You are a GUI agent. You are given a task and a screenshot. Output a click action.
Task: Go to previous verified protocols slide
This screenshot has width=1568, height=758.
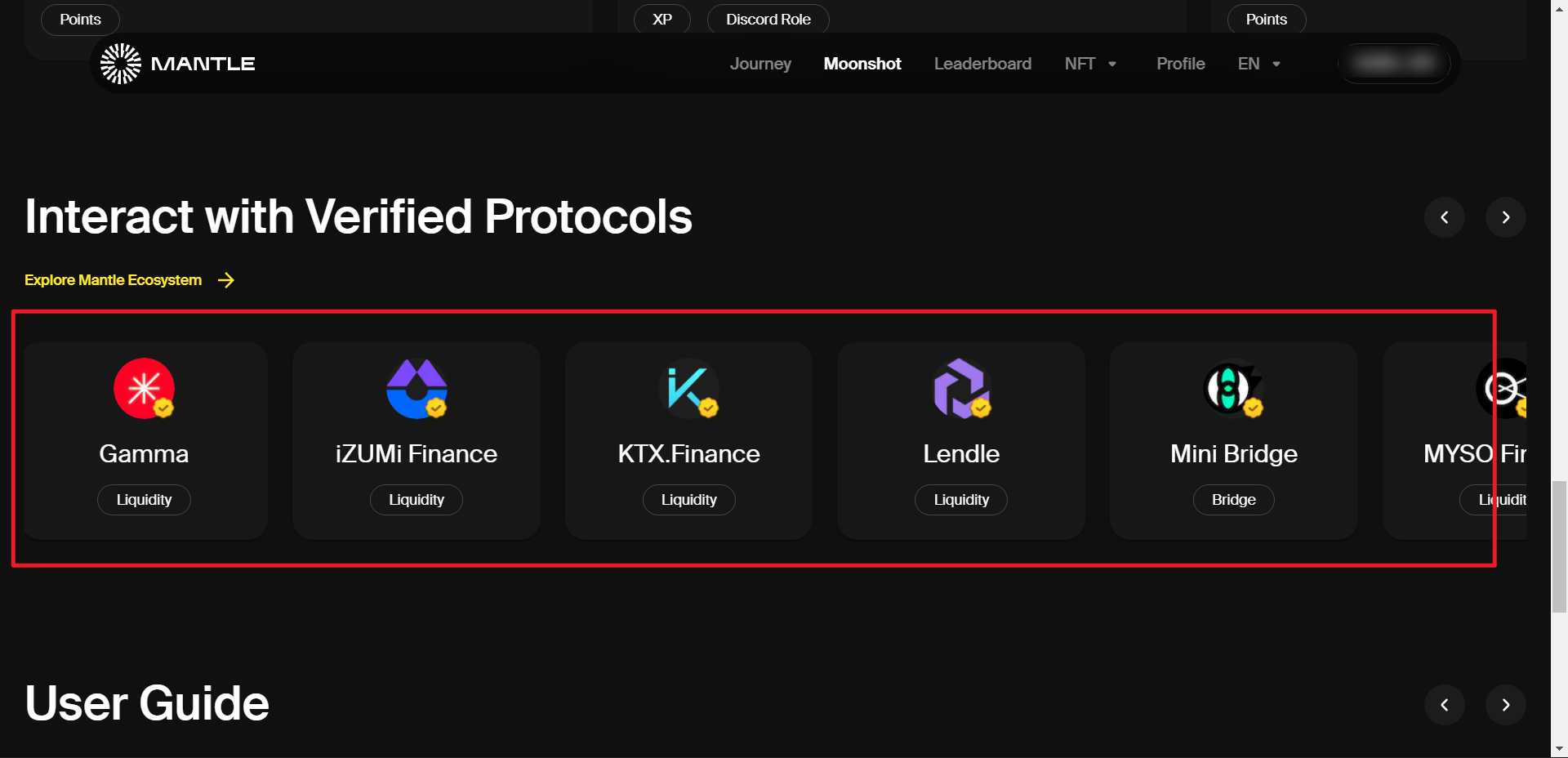click(x=1445, y=217)
